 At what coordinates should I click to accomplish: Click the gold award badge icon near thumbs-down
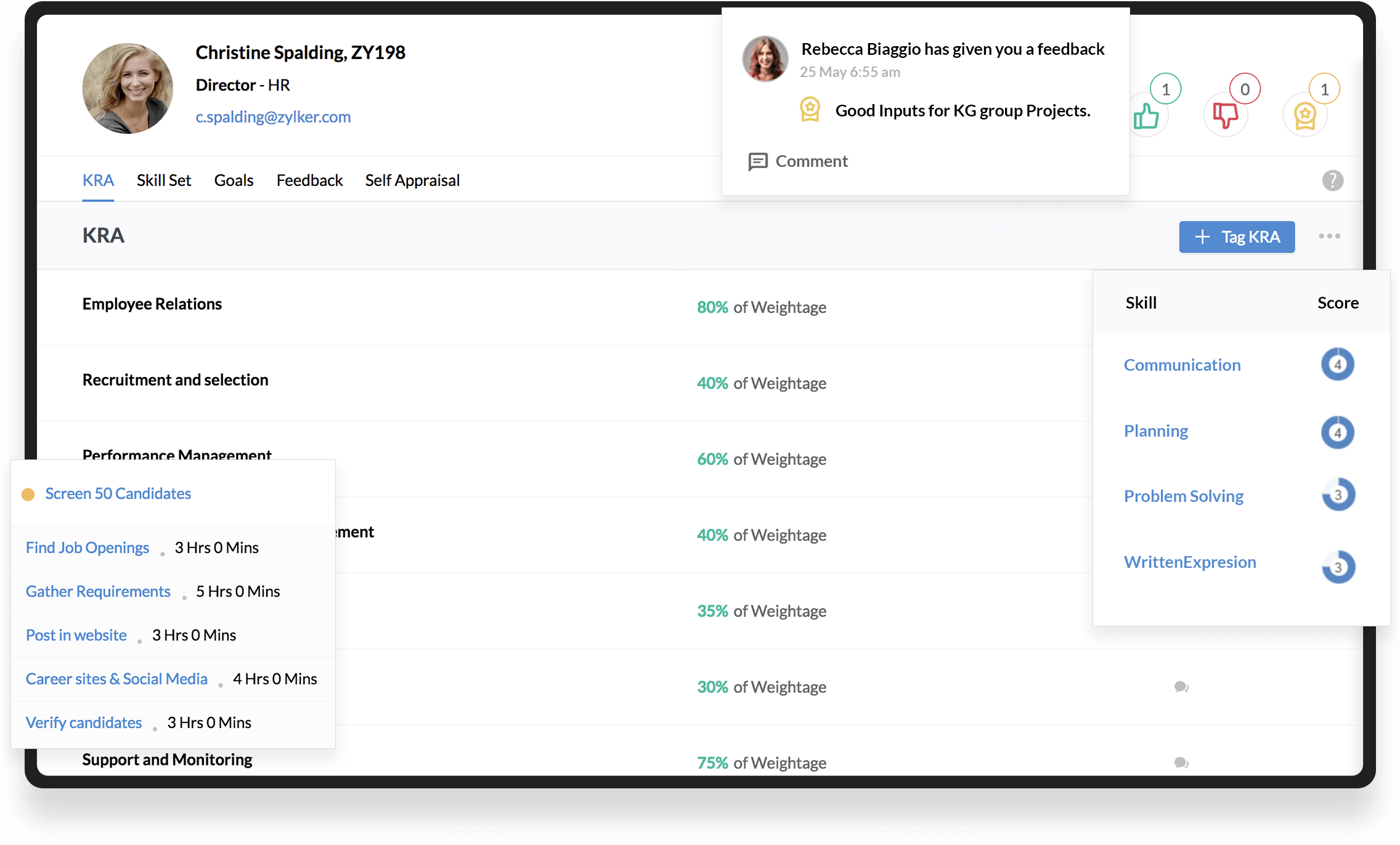[x=1304, y=116]
